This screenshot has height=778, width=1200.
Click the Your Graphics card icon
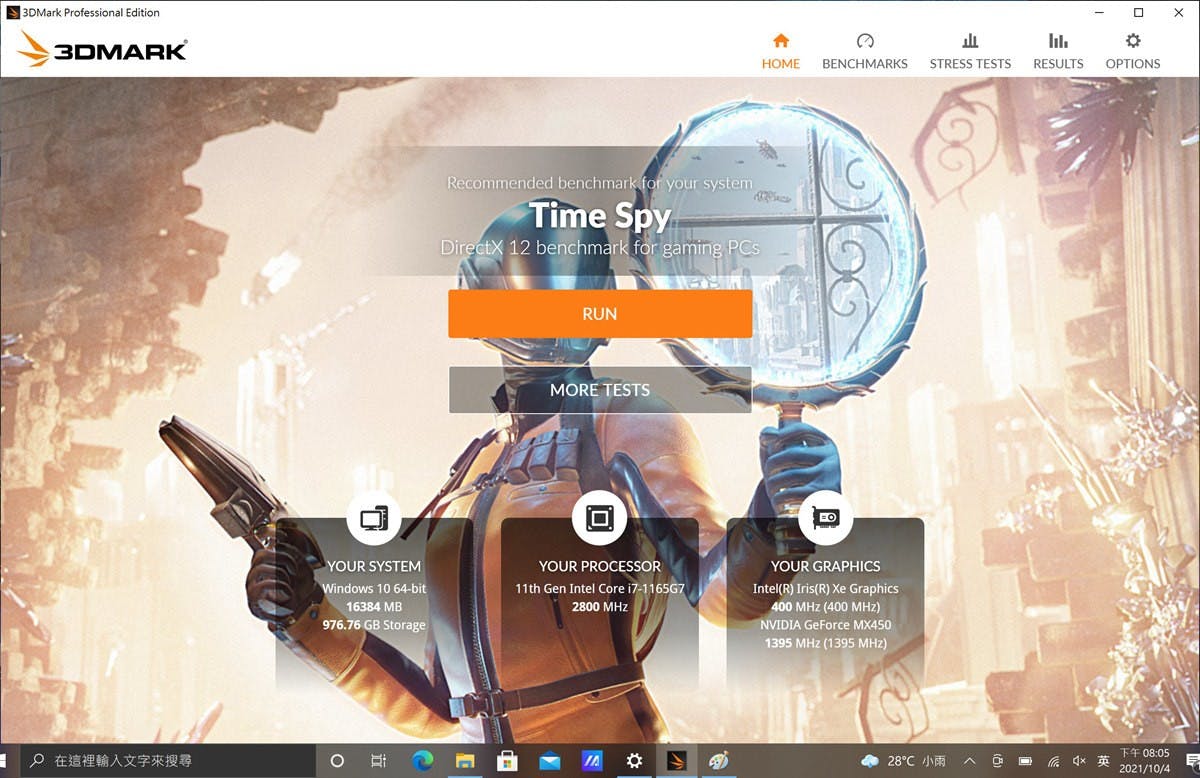825,518
